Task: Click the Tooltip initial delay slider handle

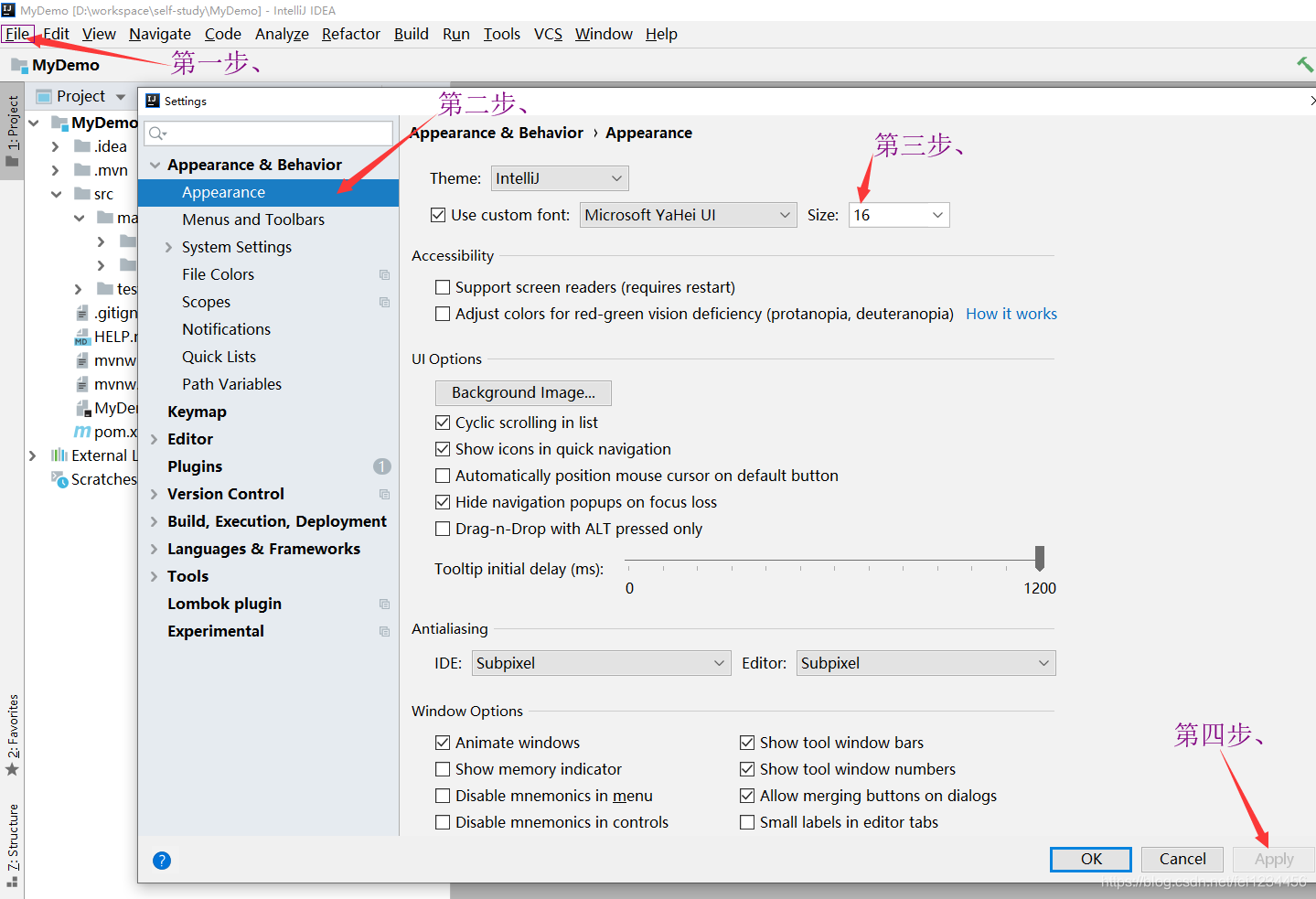Action: point(1040,557)
